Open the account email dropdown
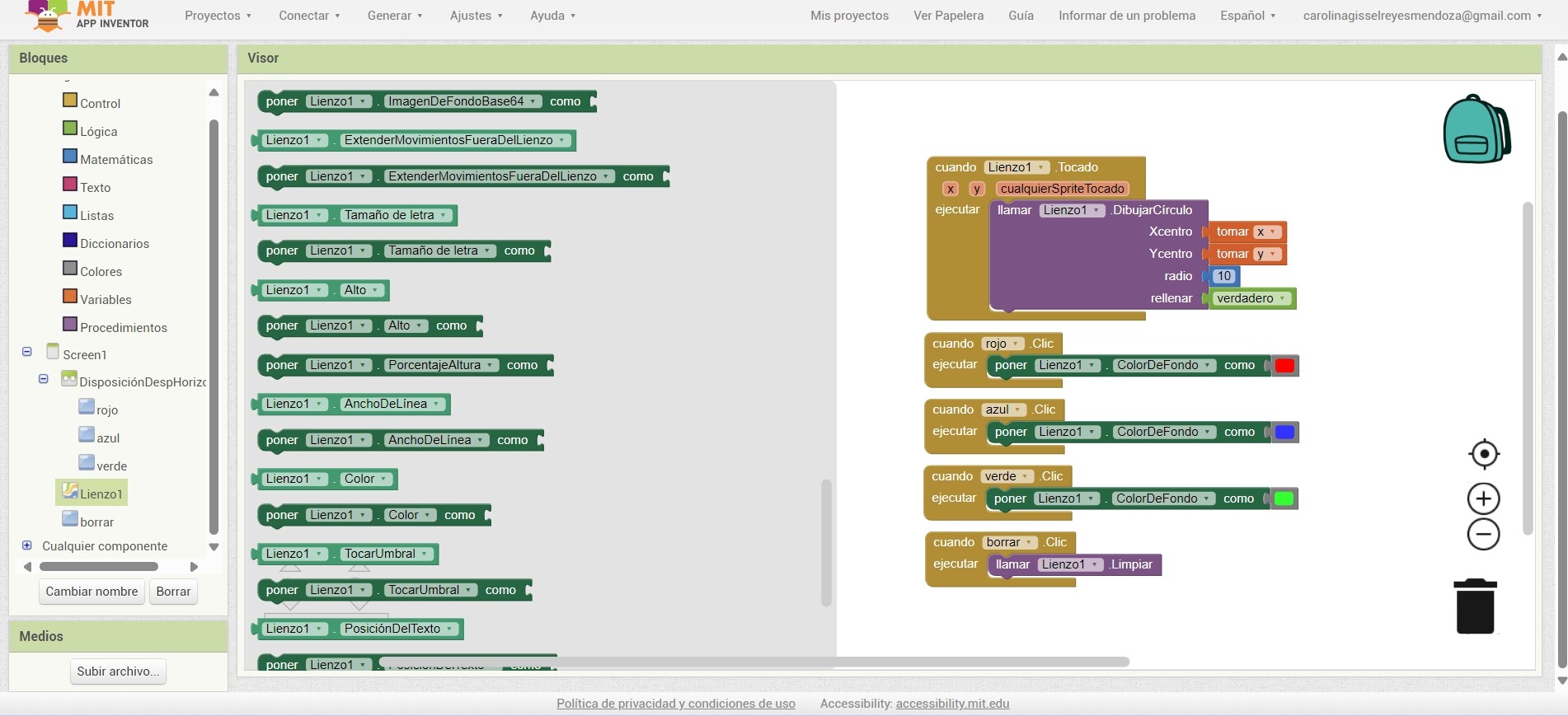 [1422, 16]
